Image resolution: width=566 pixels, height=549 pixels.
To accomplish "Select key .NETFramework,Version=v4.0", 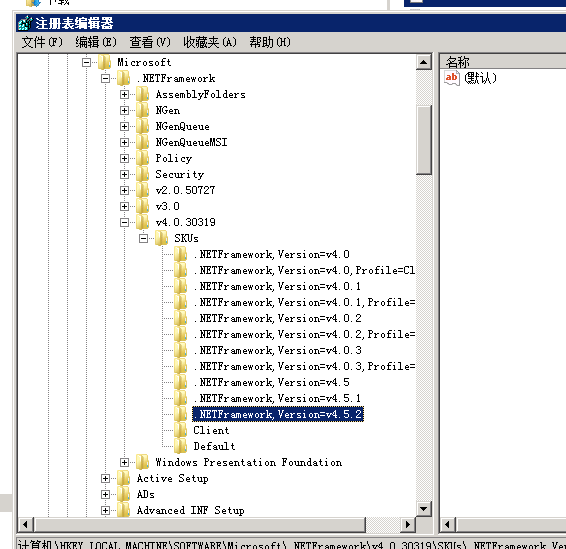I will click(271, 254).
